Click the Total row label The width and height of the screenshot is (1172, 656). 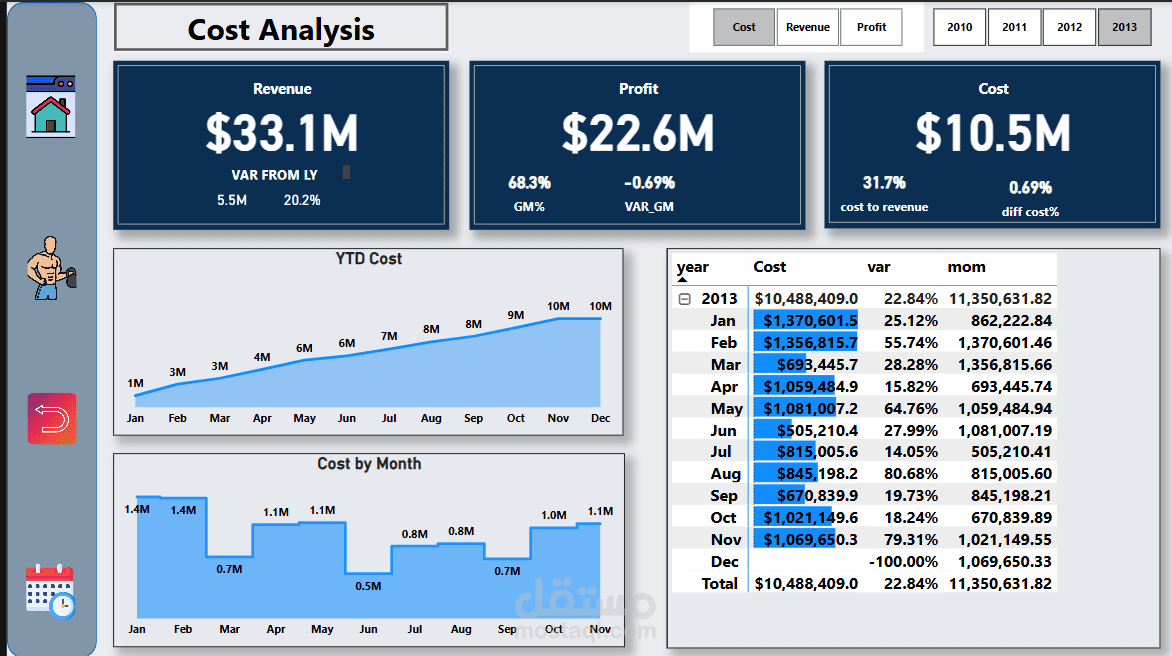tap(720, 584)
